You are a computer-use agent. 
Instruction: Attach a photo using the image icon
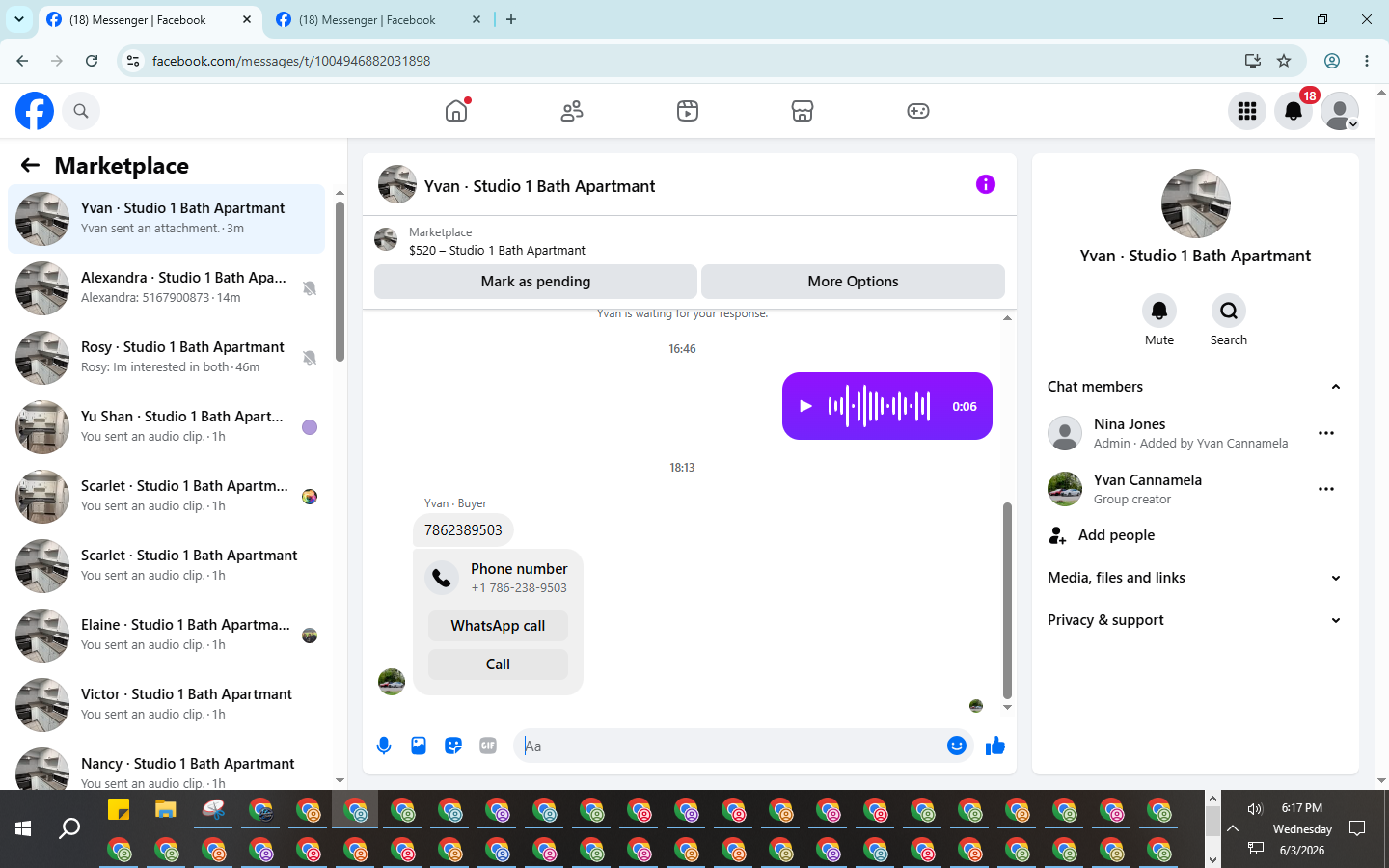click(419, 746)
